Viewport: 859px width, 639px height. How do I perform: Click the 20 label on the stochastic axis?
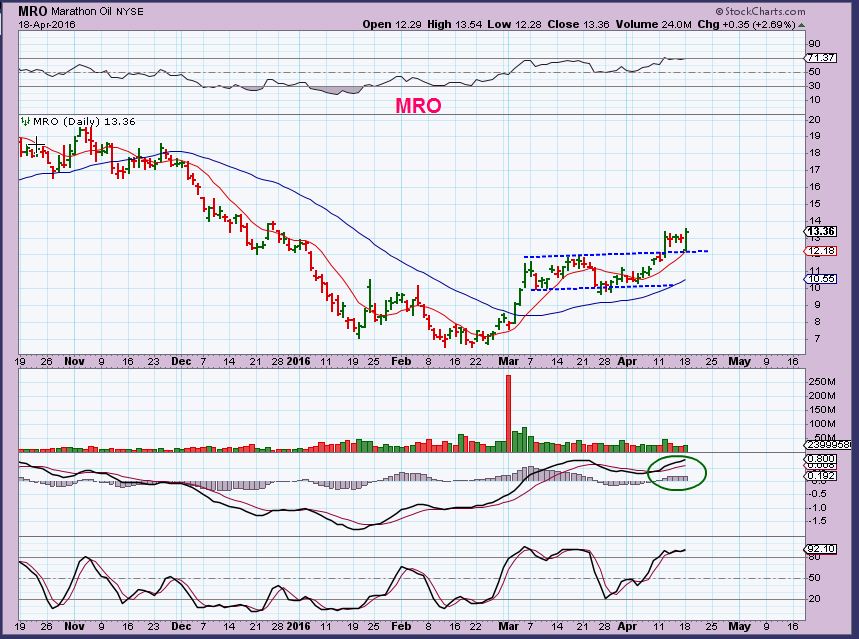pyautogui.click(x=814, y=598)
